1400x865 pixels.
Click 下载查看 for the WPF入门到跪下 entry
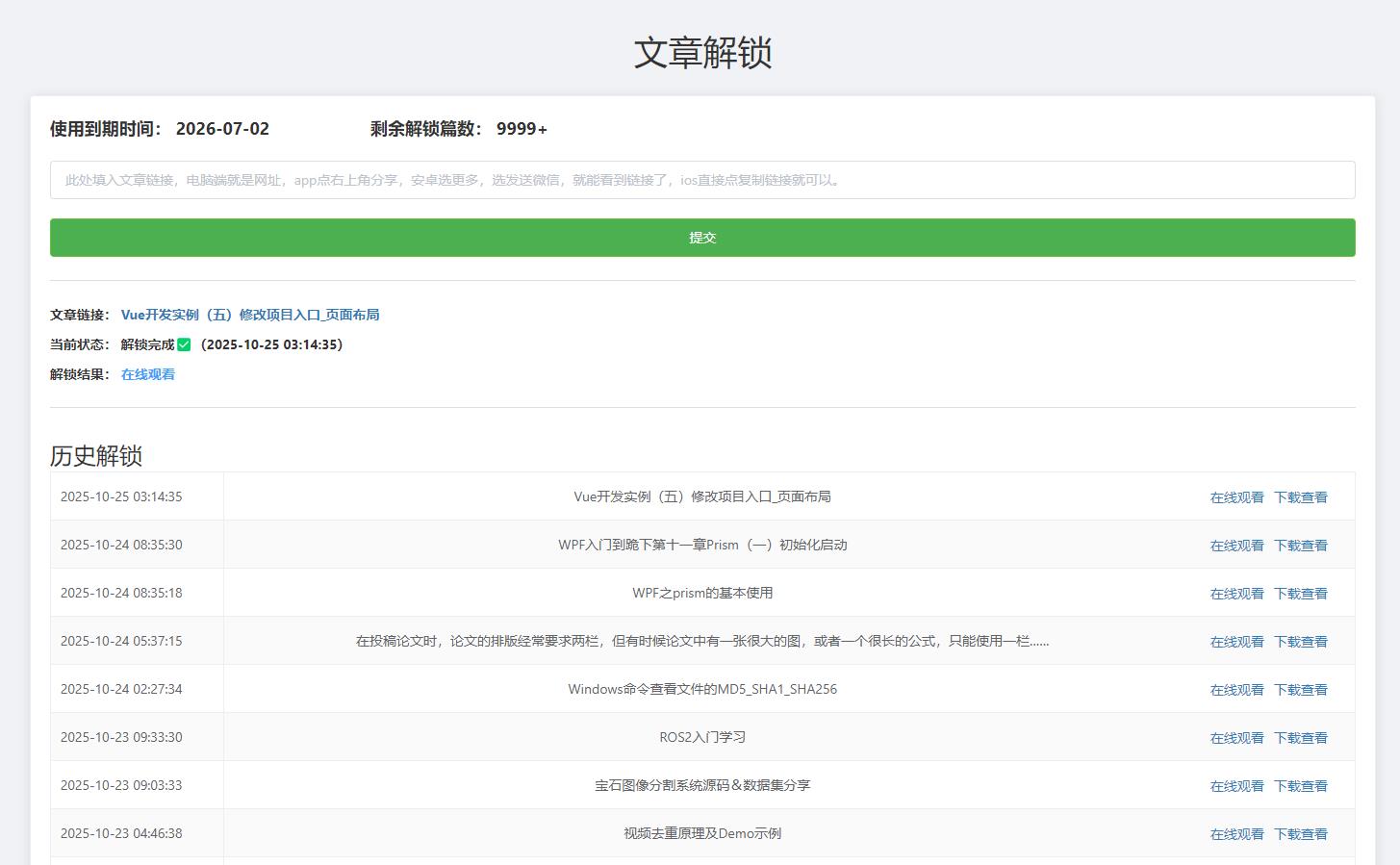pyautogui.click(x=1301, y=545)
